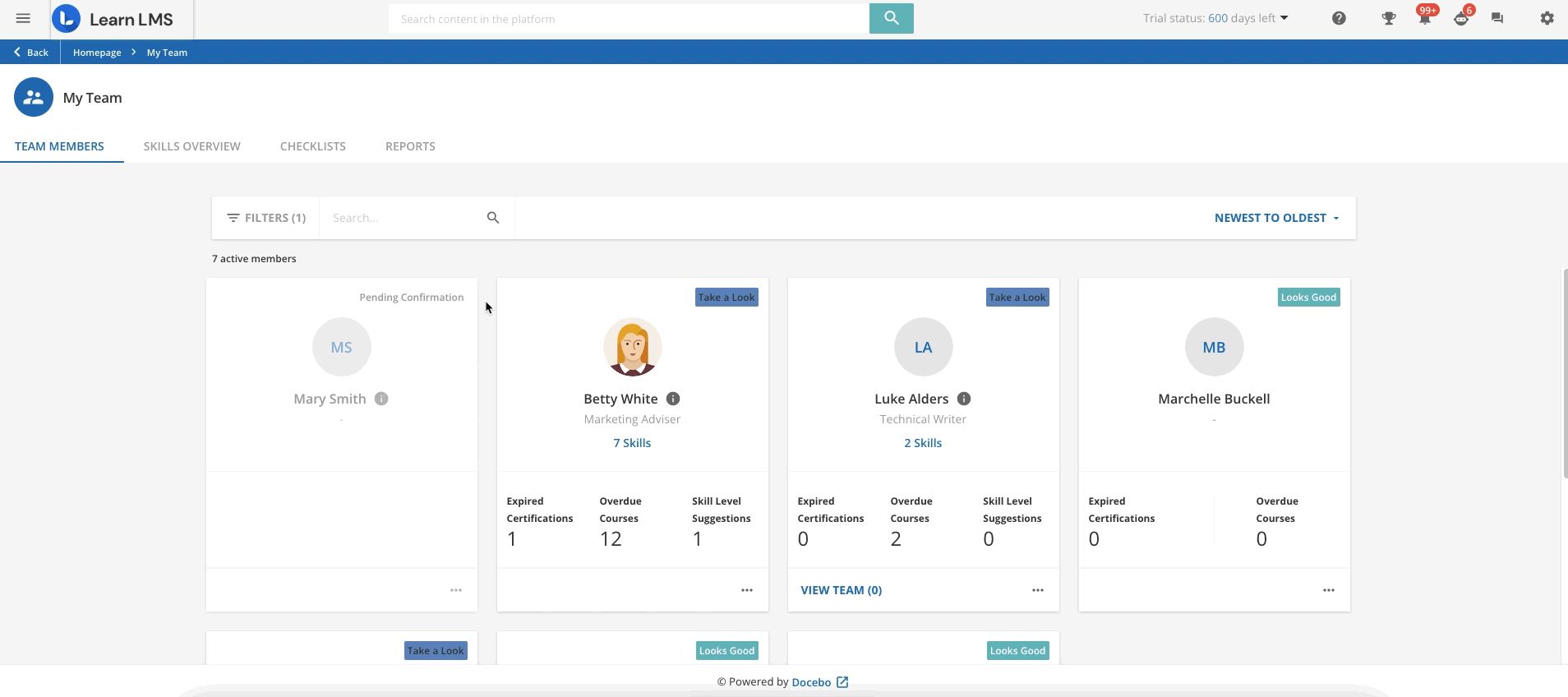Open notifications bell with 99+ badge
Viewport: 1568px width, 697px height.
[1425, 16]
